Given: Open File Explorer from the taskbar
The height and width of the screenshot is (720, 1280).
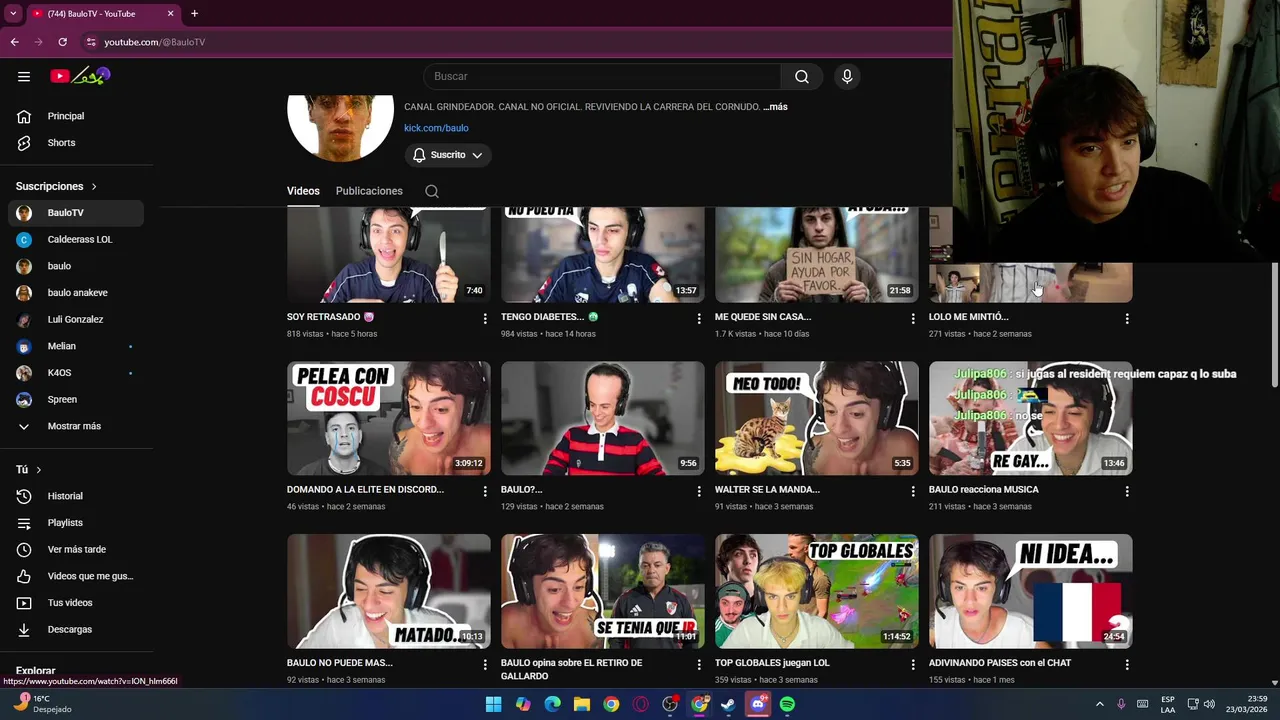Looking at the screenshot, I should click(581, 704).
